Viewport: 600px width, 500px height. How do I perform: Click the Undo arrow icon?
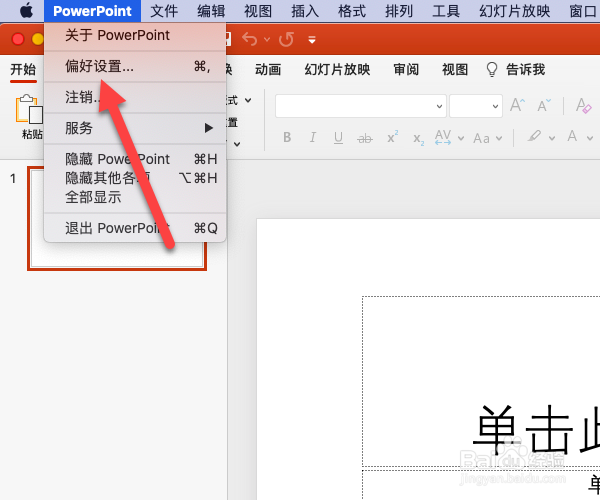click(250, 39)
